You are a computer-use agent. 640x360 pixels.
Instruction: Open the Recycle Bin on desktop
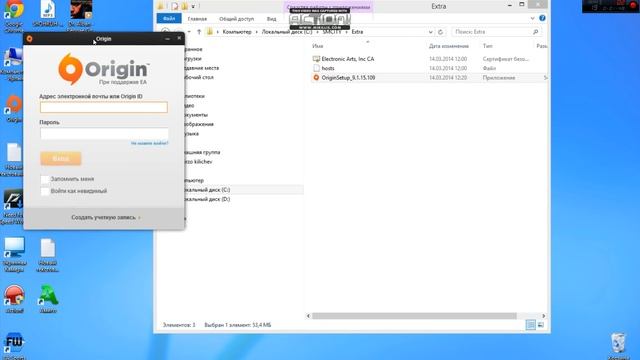(x=618, y=346)
